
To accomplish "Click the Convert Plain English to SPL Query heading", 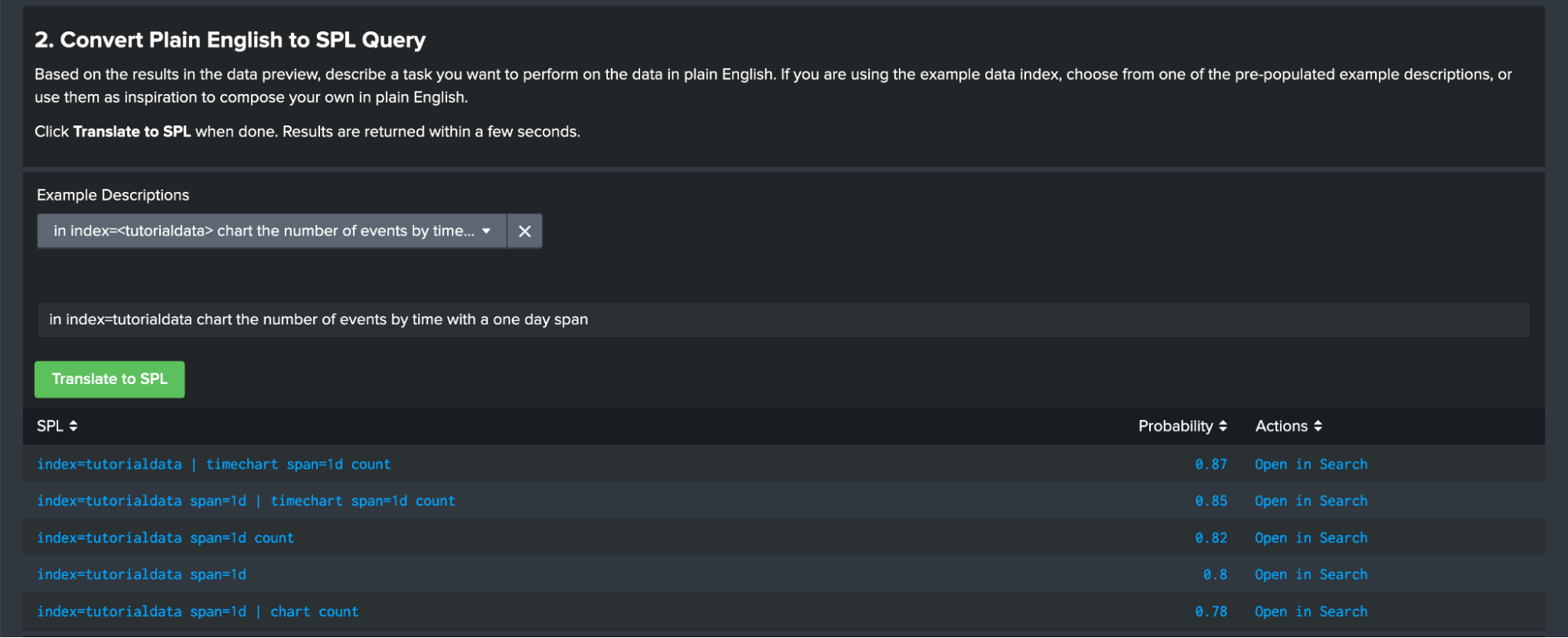I will click(230, 40).
